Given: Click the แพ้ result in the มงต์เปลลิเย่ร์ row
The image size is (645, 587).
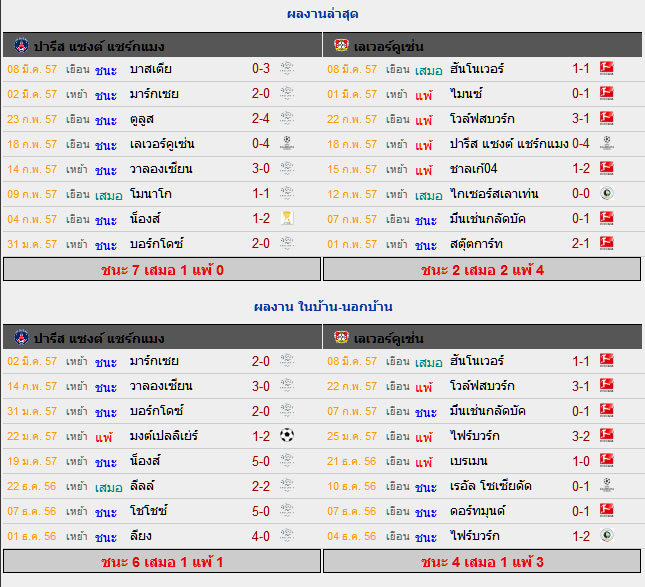Looking at the screenshot, I should (104, 436).
